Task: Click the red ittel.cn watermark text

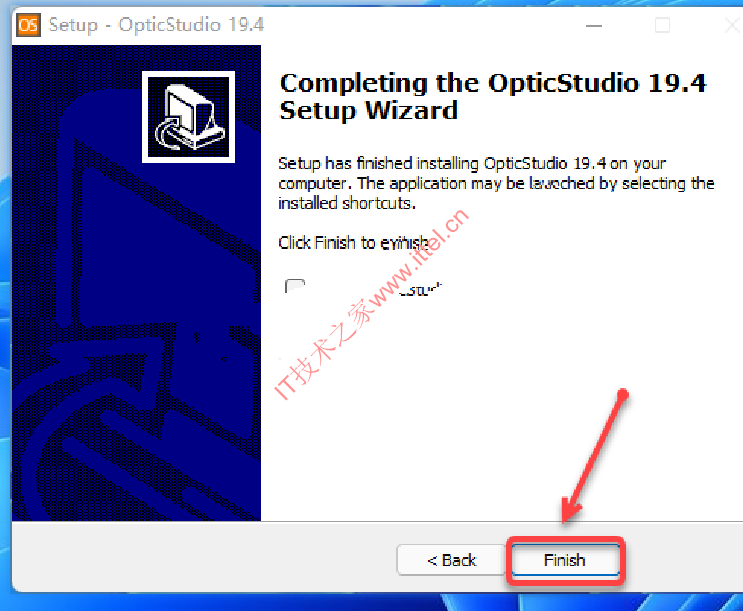Action: click(372, 304)
